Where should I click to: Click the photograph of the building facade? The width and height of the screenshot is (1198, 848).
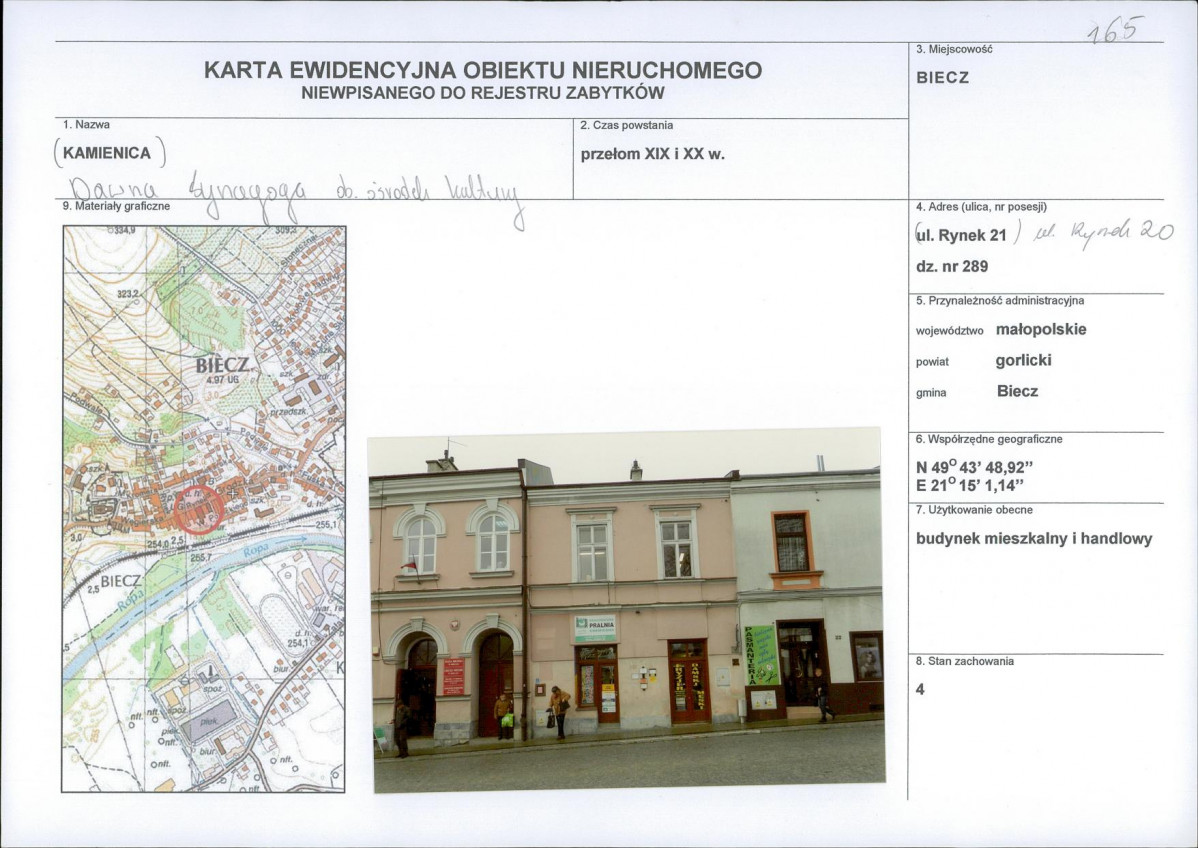630,610
